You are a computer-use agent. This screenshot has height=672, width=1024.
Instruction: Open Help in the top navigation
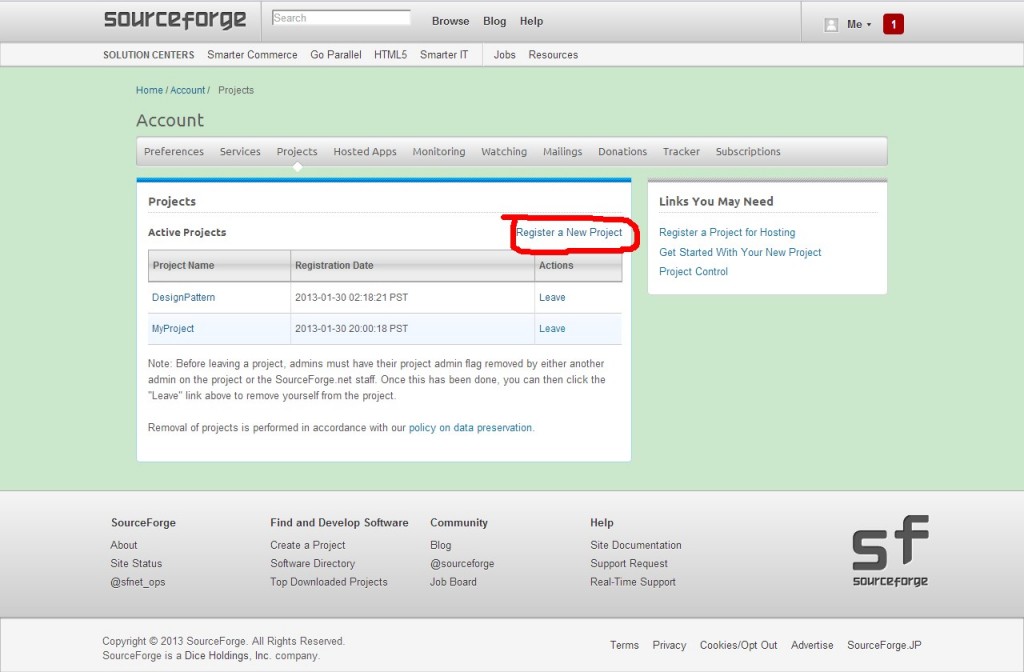[531, 21]
